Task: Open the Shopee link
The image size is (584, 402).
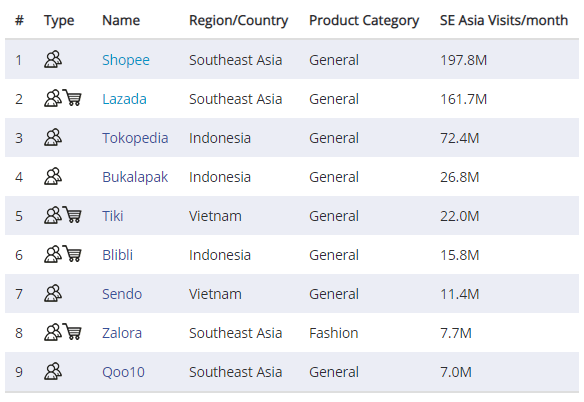Action: [126, 60]
